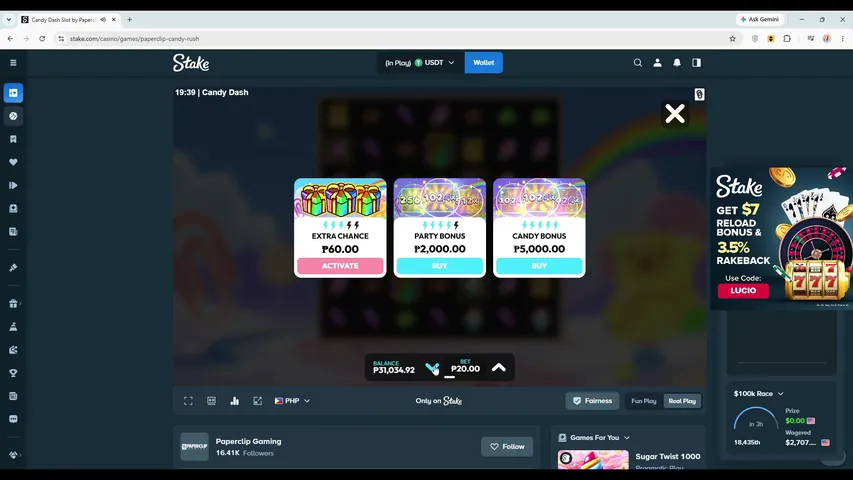Viewport: 853px width, 480px height.
Task: Open Chrome three-dot menu
Action: tap(843, 39)
